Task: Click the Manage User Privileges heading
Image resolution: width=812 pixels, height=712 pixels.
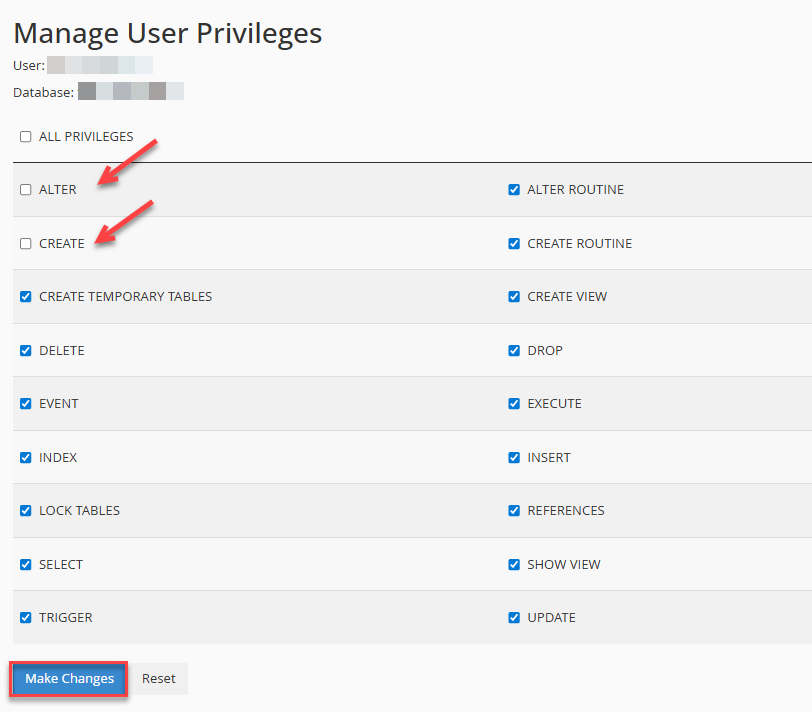Action: pyautogui.click(x=167, y=34)
